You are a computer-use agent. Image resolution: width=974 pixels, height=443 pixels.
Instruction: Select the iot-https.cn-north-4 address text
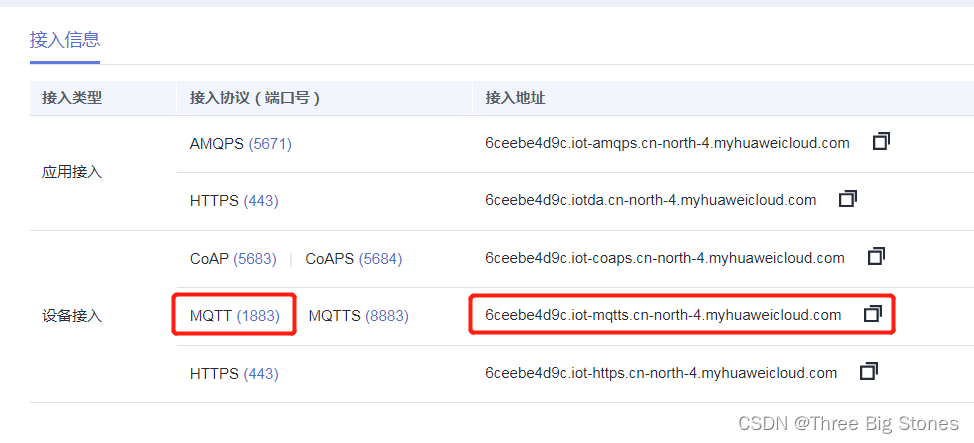pyautogui.click(x=661, y=373)
